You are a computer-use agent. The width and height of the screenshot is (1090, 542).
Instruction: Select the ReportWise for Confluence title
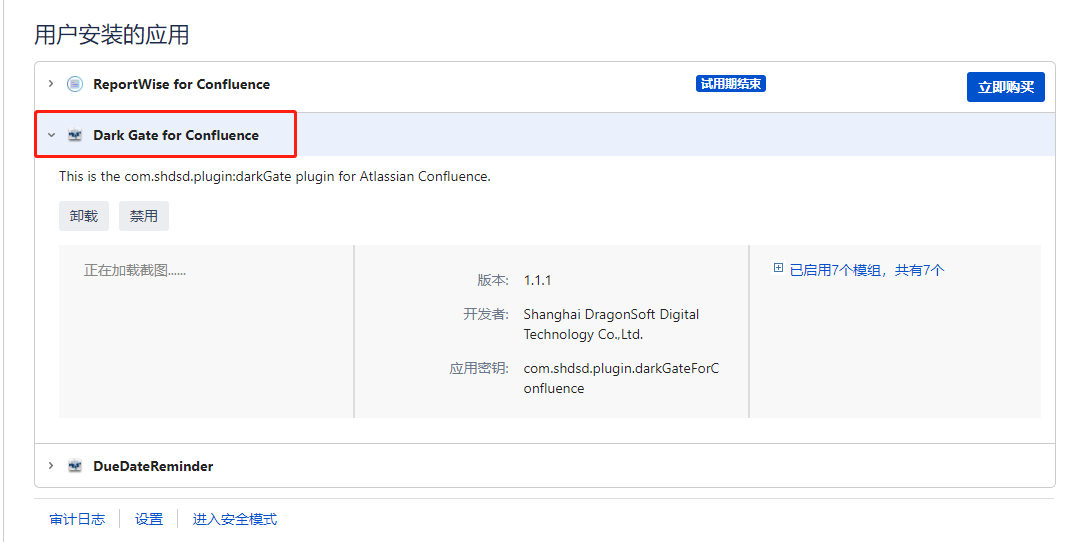(x=181, y=84)
